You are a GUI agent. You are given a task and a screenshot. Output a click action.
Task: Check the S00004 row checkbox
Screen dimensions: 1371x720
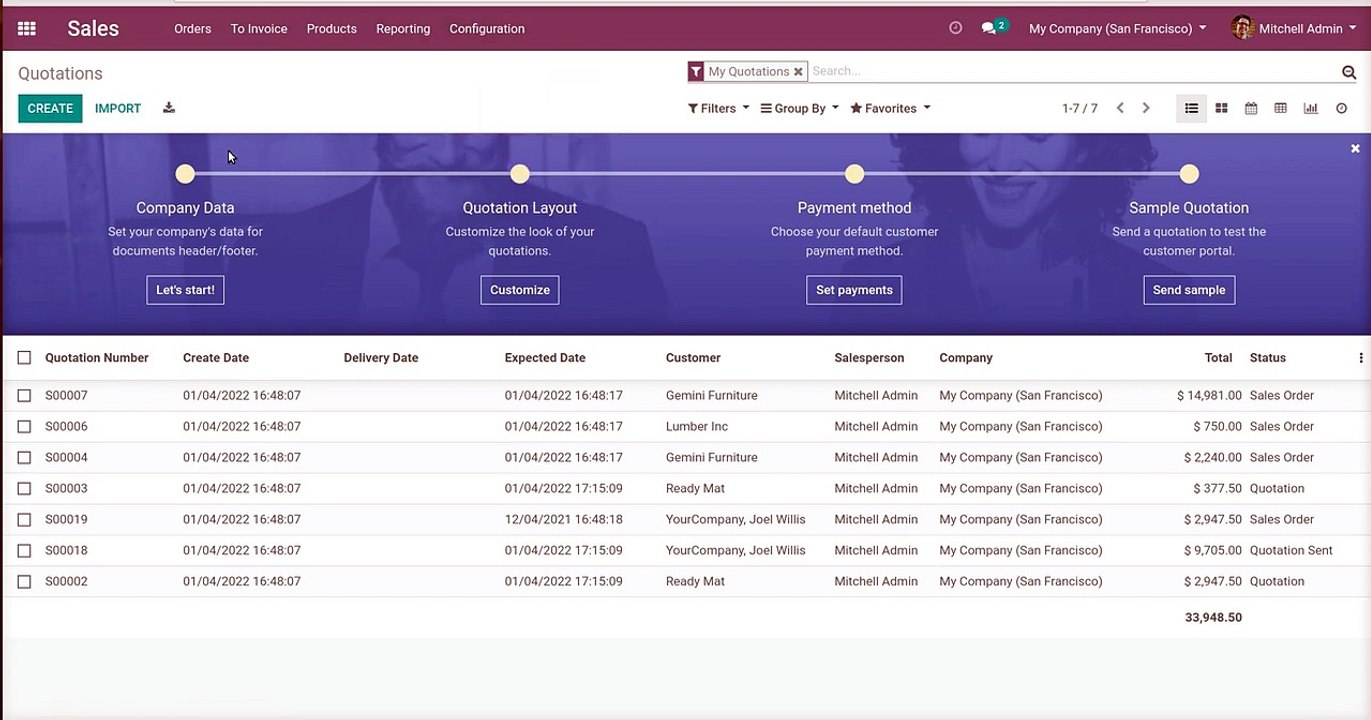click(24, 458)
